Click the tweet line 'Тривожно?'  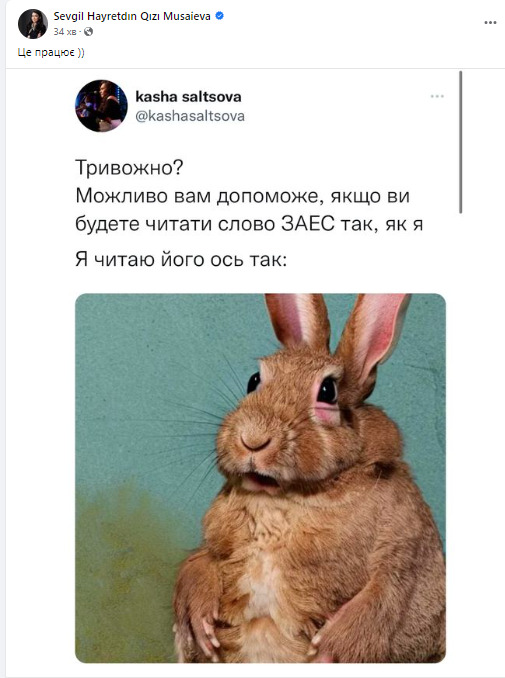point(129,168)
